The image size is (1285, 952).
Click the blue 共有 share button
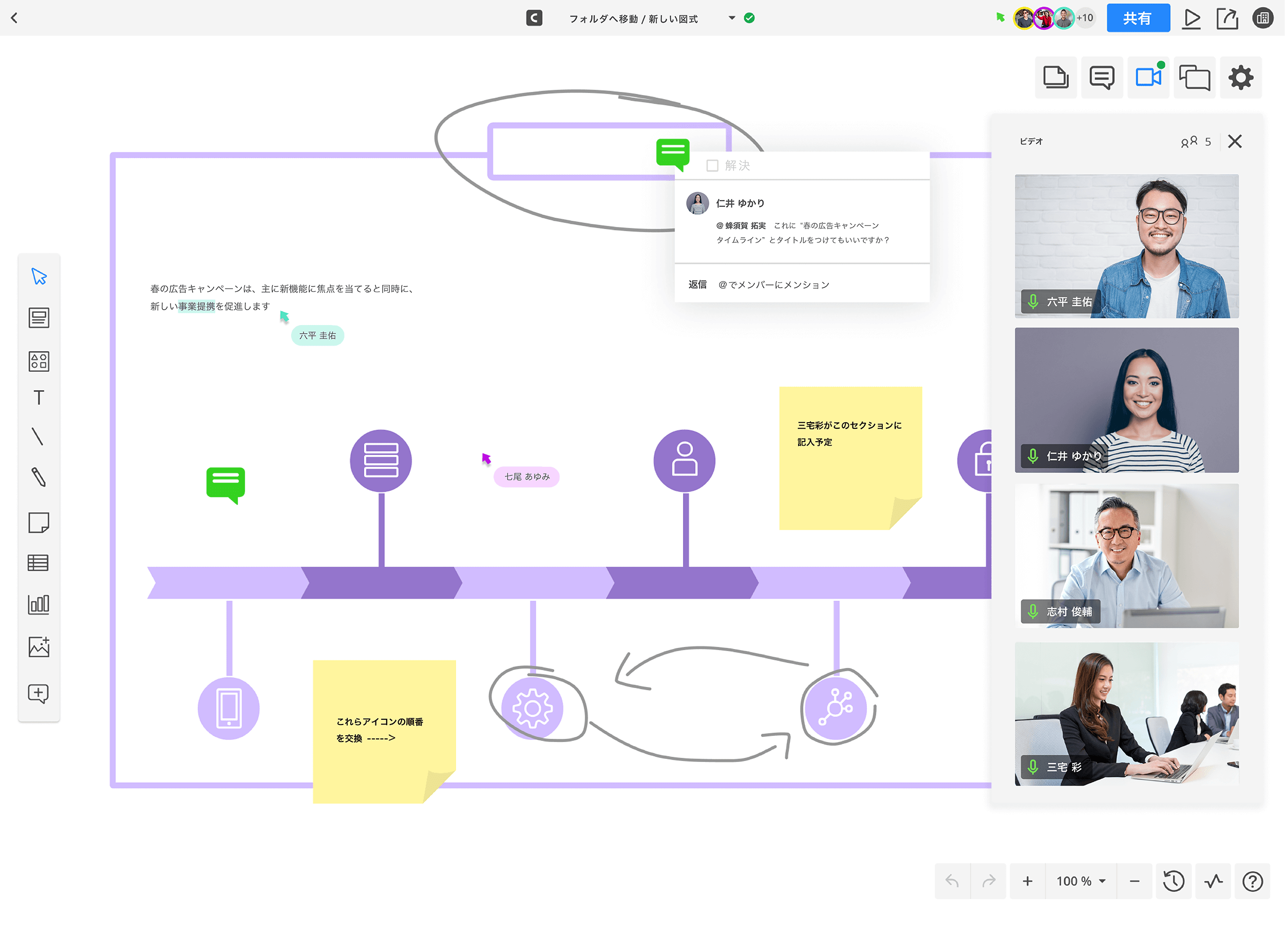coord(1138,18)
